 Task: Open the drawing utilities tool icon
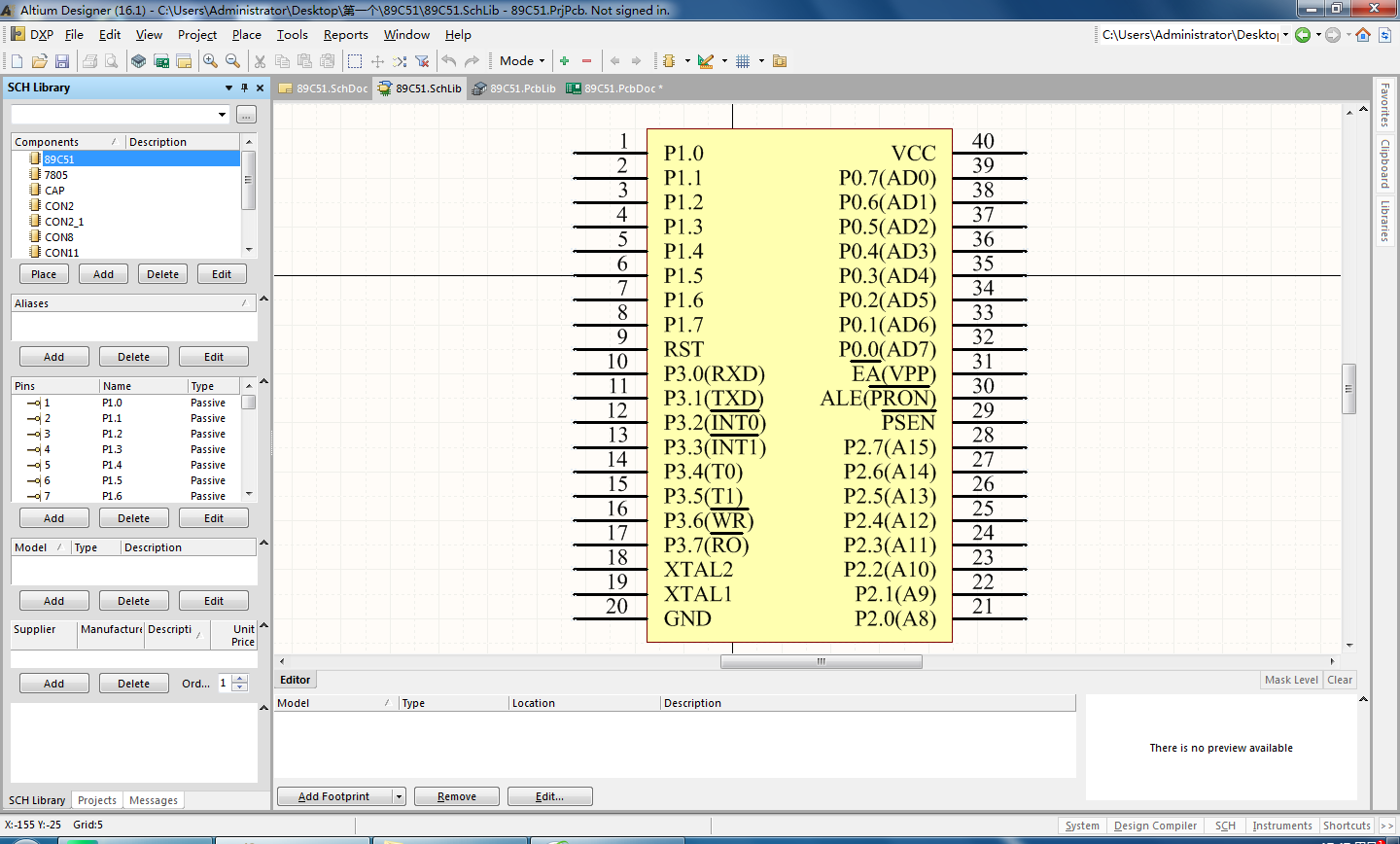706,61
